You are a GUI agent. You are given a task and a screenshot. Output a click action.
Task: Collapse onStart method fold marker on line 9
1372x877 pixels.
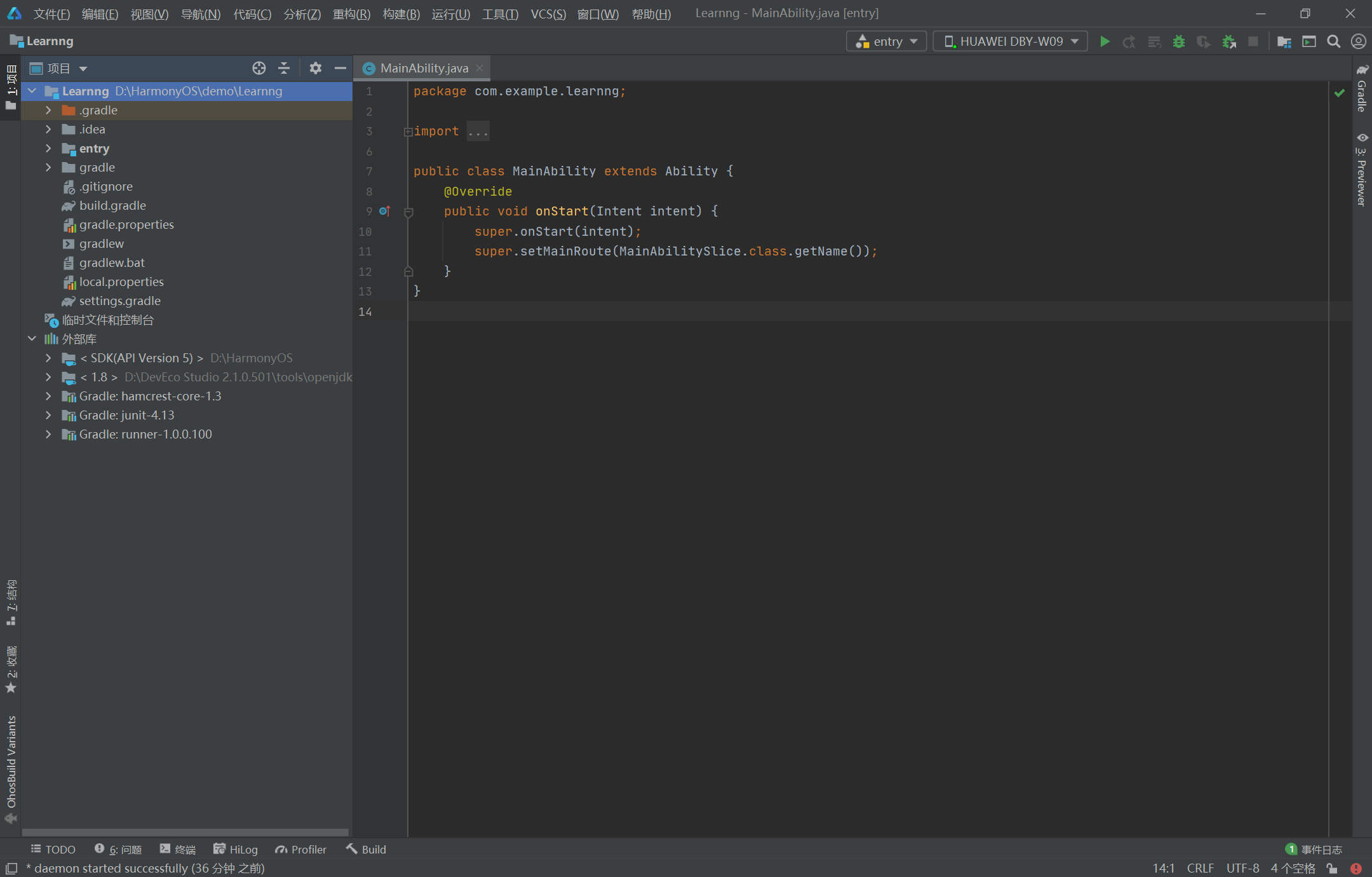pyautogui.click(x=408, y=212)
